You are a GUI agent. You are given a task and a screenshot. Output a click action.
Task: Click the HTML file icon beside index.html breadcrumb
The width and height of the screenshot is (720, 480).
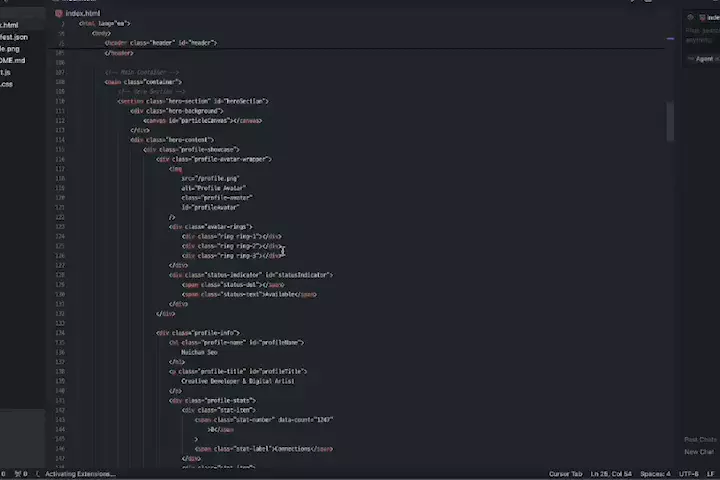pyautogui.click(x=59, y=13)
